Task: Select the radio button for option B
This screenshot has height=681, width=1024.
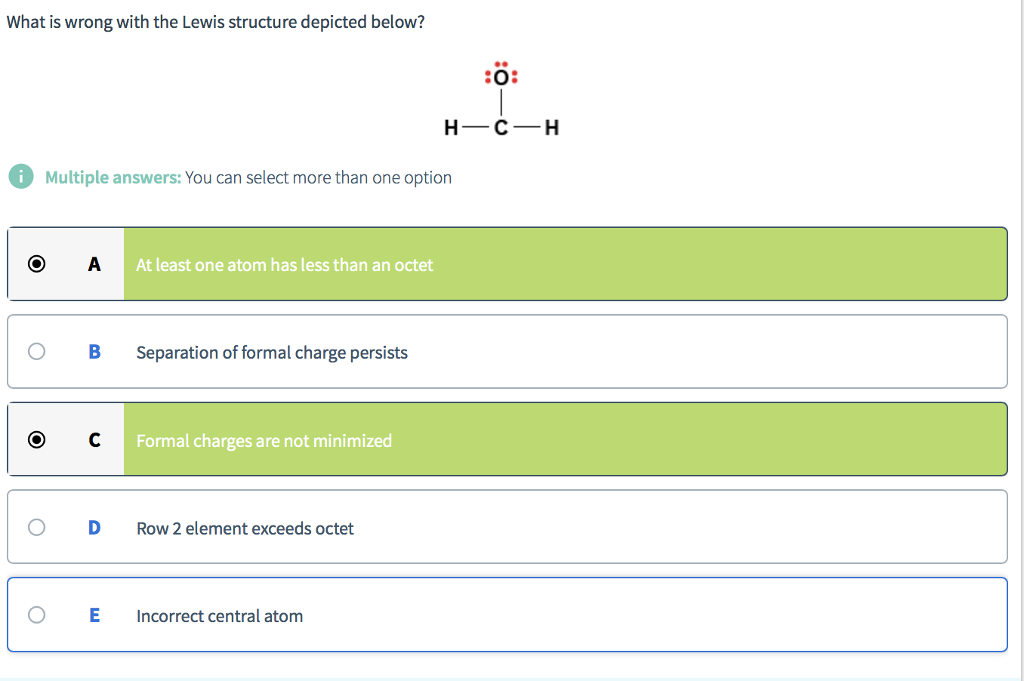Action: (37, 351)
